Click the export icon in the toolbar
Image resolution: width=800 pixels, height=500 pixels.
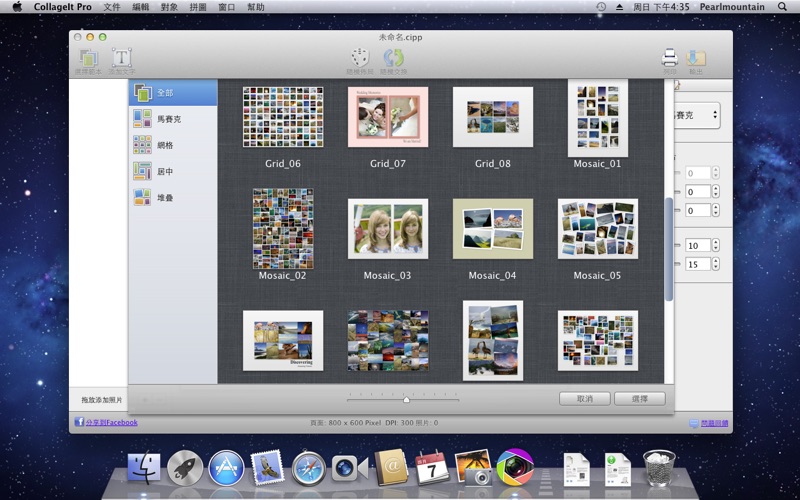pyautogui.click(x=695, y=58)
